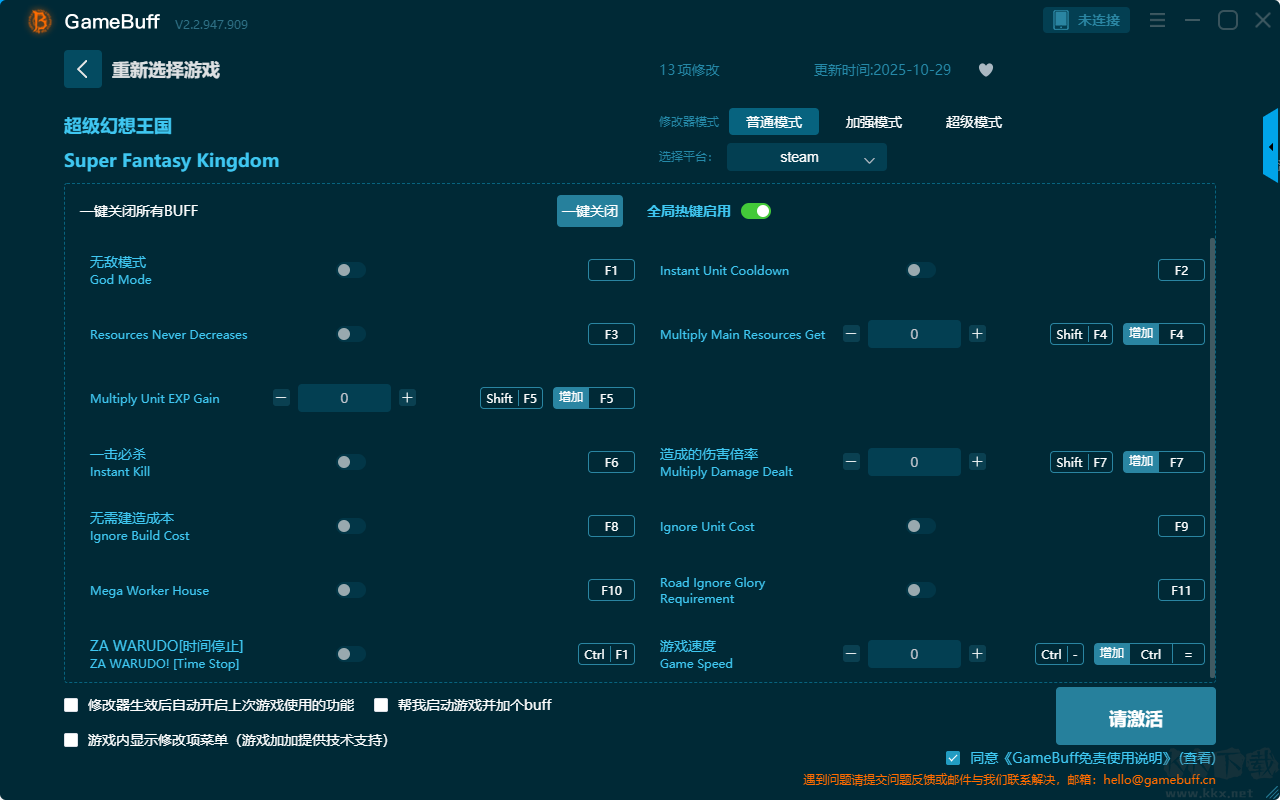
Task: Click the 请激活 activate button
Action: pyautogui.click(x=1135, y=717)
